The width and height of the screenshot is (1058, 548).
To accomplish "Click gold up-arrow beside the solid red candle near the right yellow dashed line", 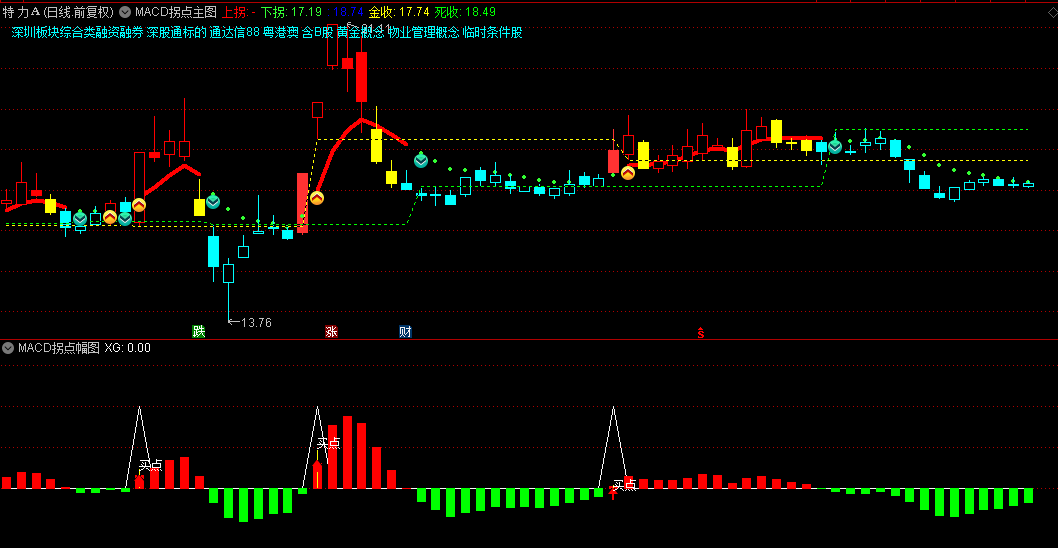I will tap(628, 173).
